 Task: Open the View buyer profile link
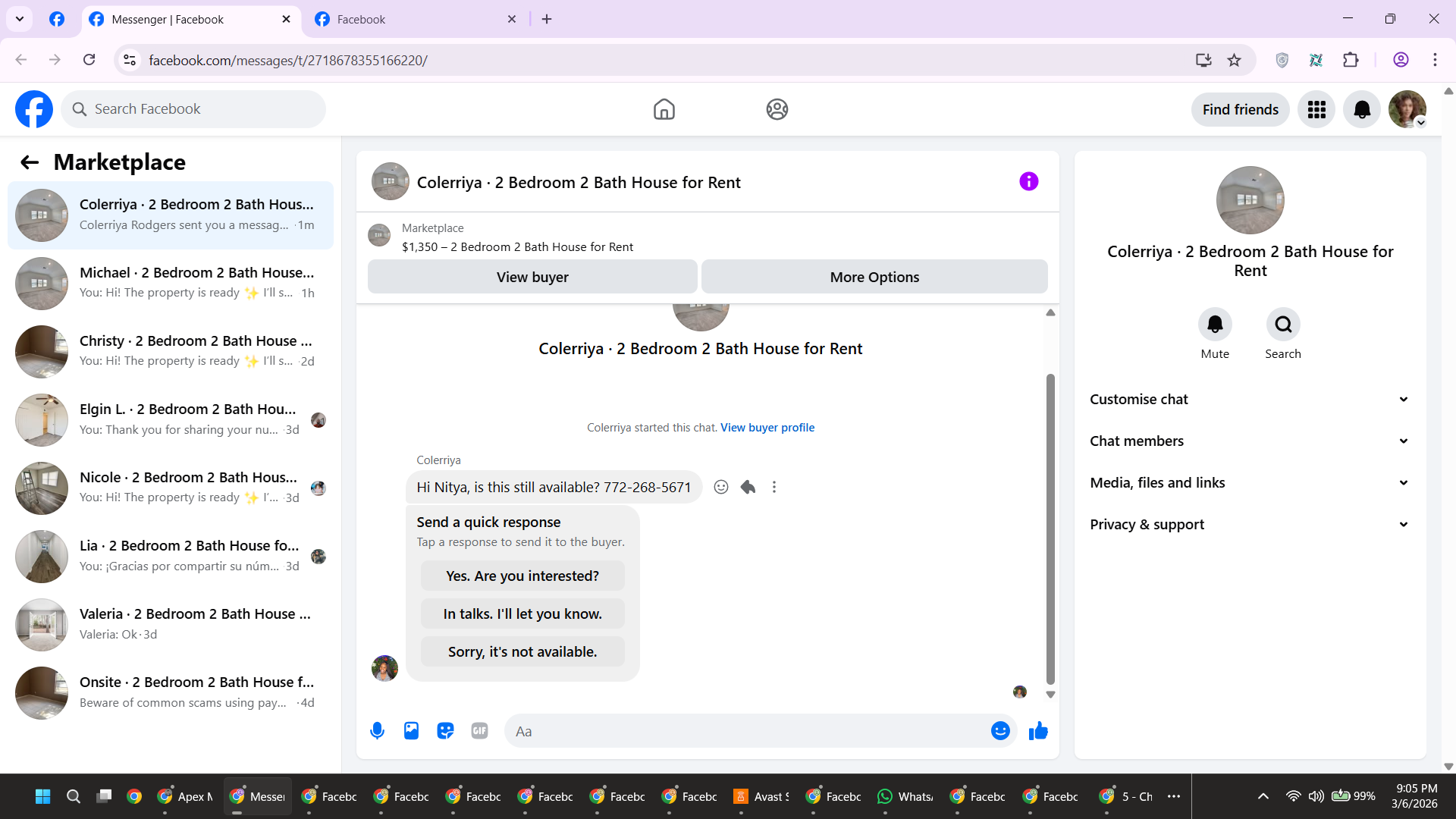(767, 428)
